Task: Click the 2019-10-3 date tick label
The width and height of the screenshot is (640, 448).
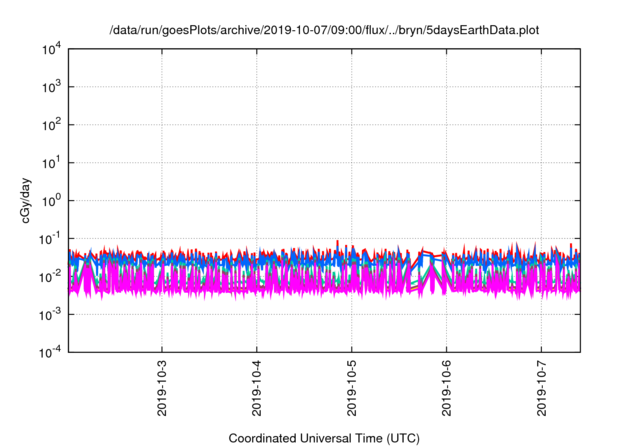Action: click(162, 388)
